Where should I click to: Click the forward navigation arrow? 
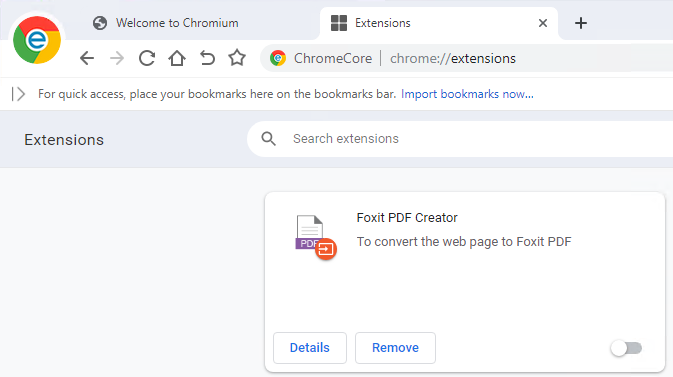click(117, 58)
